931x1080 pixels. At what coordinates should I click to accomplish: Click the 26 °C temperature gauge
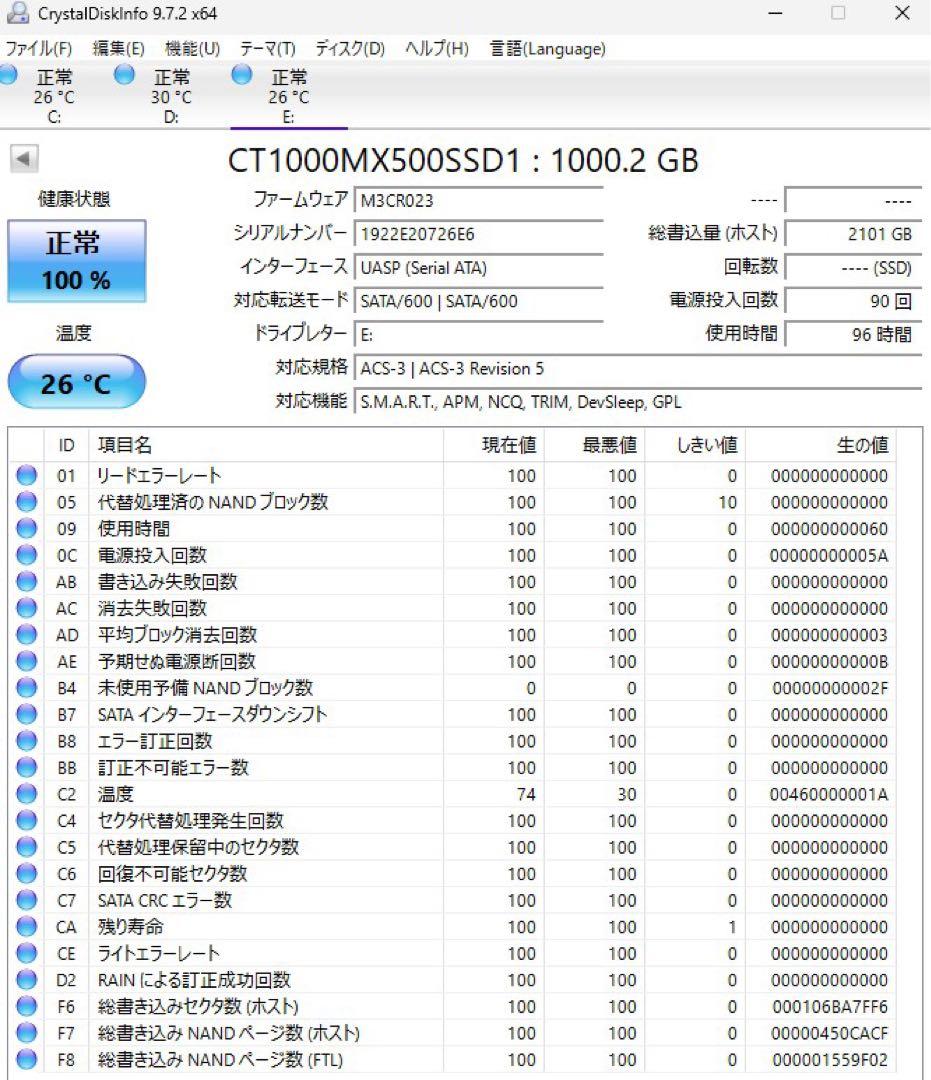[76, 381]
